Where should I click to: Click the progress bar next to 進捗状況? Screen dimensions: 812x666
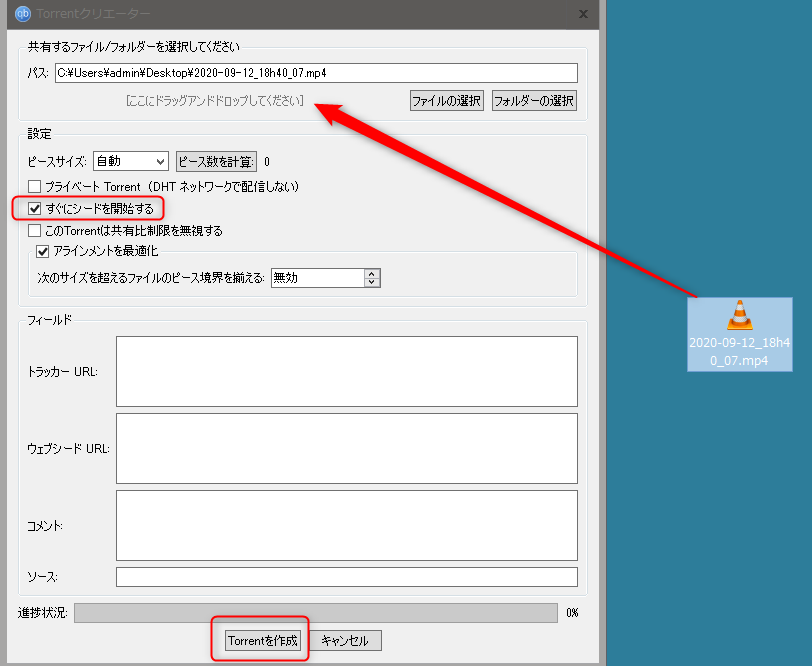click(x=315, y=612)
